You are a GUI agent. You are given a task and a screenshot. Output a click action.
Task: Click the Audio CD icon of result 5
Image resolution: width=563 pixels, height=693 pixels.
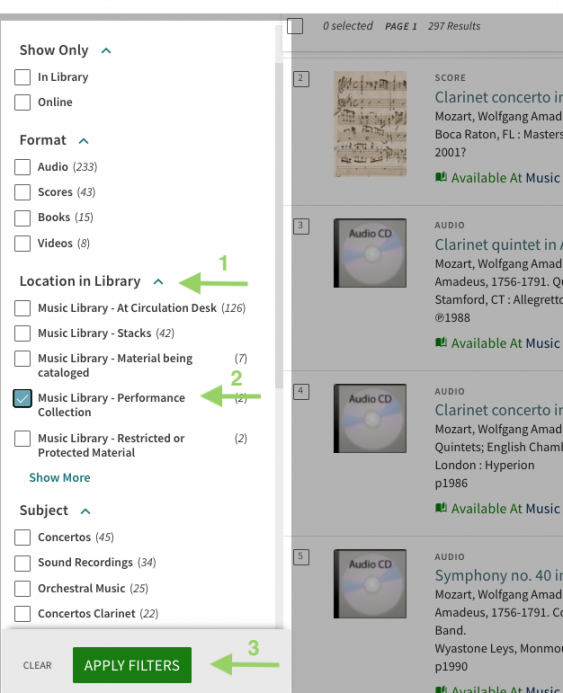tap(370, 583)
